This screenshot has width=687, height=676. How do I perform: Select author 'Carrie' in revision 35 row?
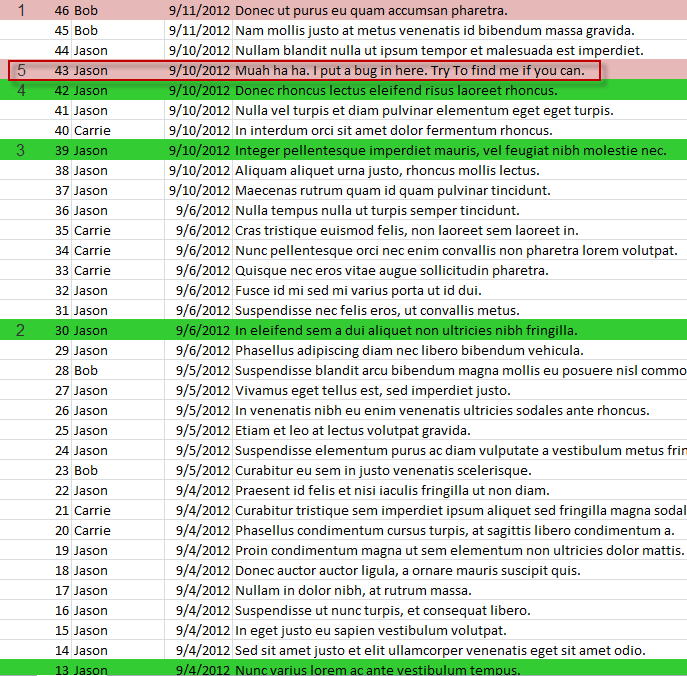point(92,231)
